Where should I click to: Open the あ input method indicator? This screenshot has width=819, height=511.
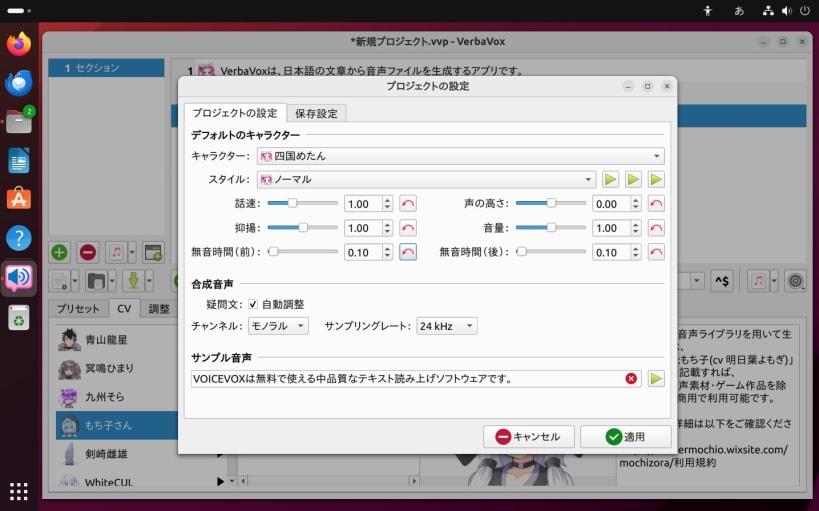(x=739, y=11)
